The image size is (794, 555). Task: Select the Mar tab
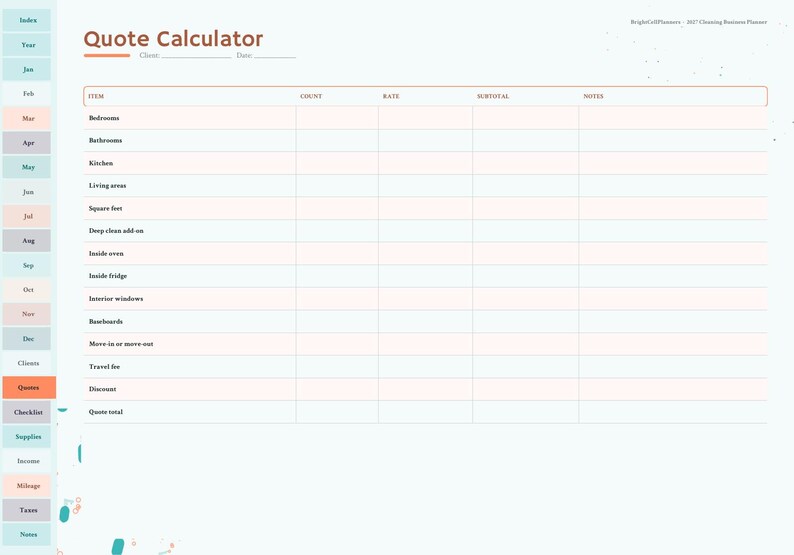click(x=27, y=118)
